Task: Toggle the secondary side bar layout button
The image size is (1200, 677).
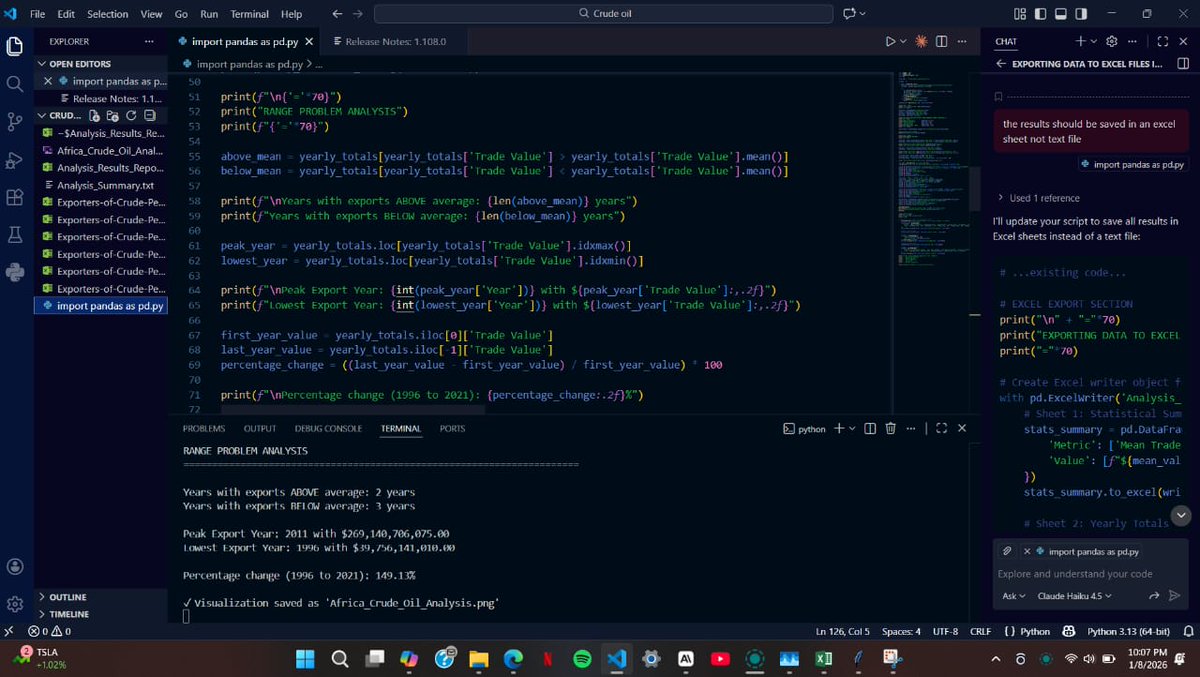Action: tap(1080, 14)
